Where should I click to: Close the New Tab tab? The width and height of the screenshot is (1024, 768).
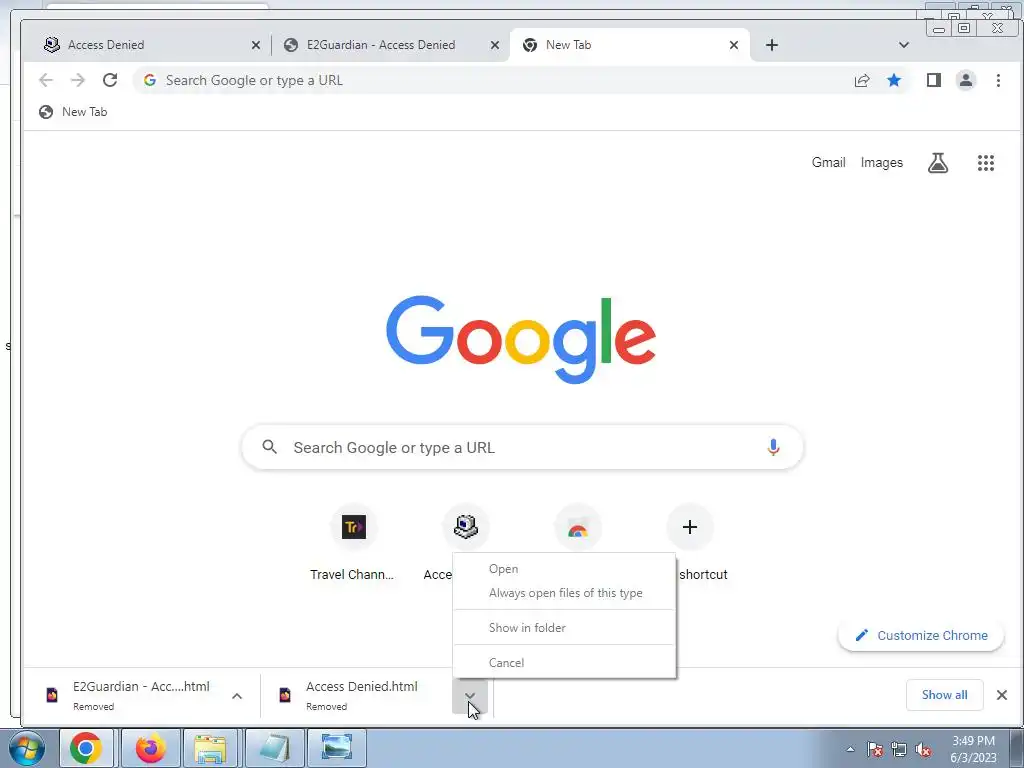734,45
